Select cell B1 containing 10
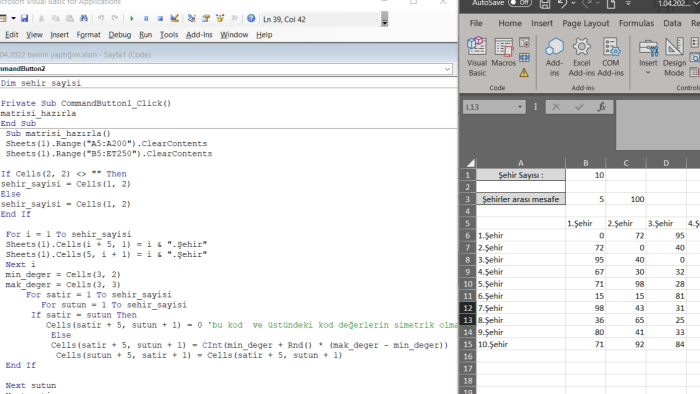 click(x=586, y=175)
